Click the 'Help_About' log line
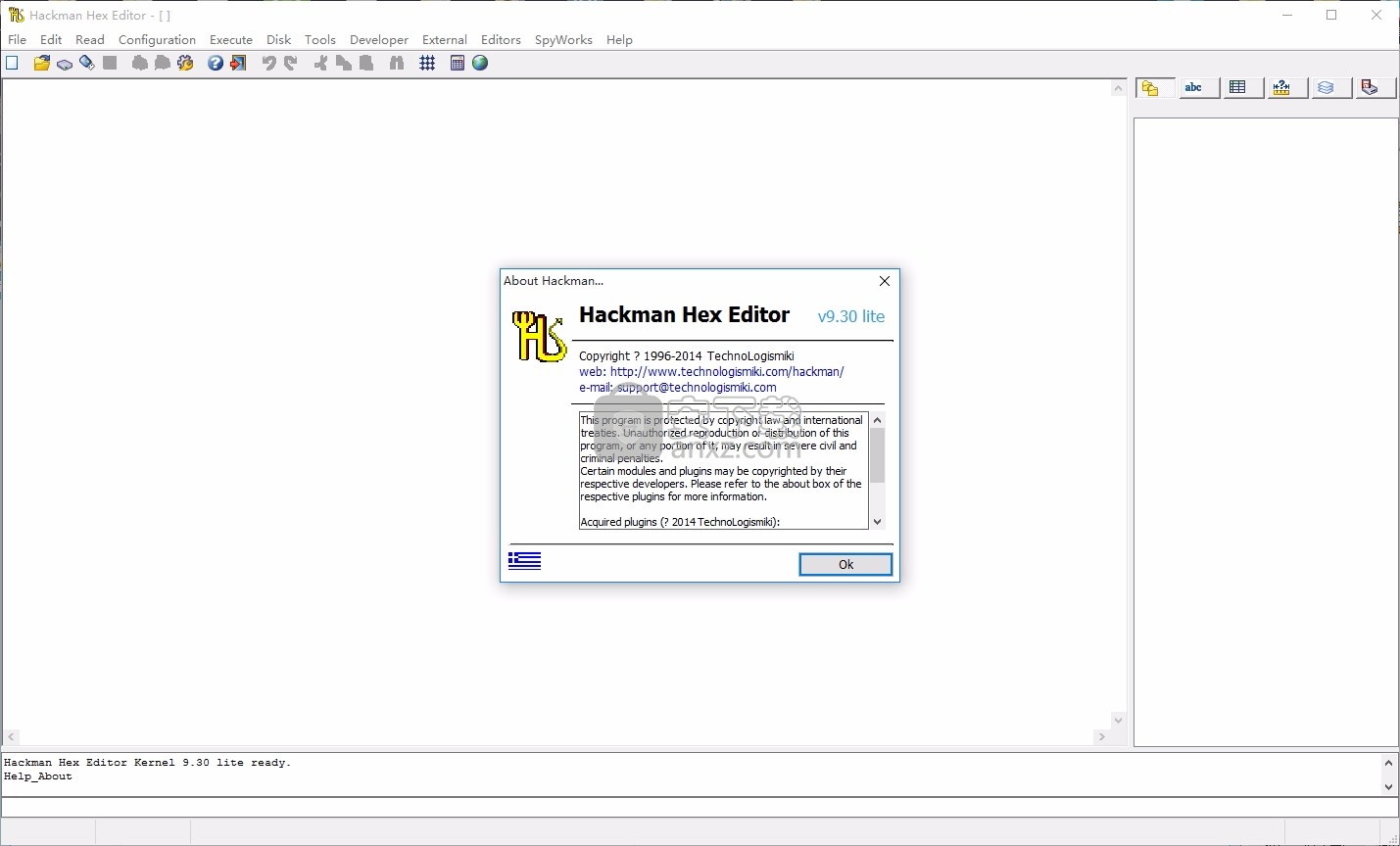The image size is (1400, 846). click(38, 776)
